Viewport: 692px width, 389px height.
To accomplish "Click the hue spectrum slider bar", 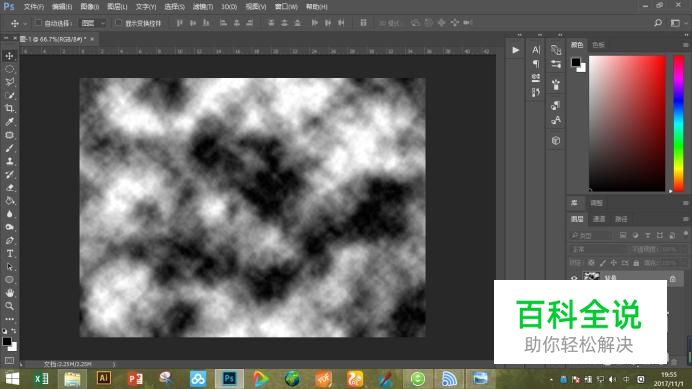I will [679, 123].
